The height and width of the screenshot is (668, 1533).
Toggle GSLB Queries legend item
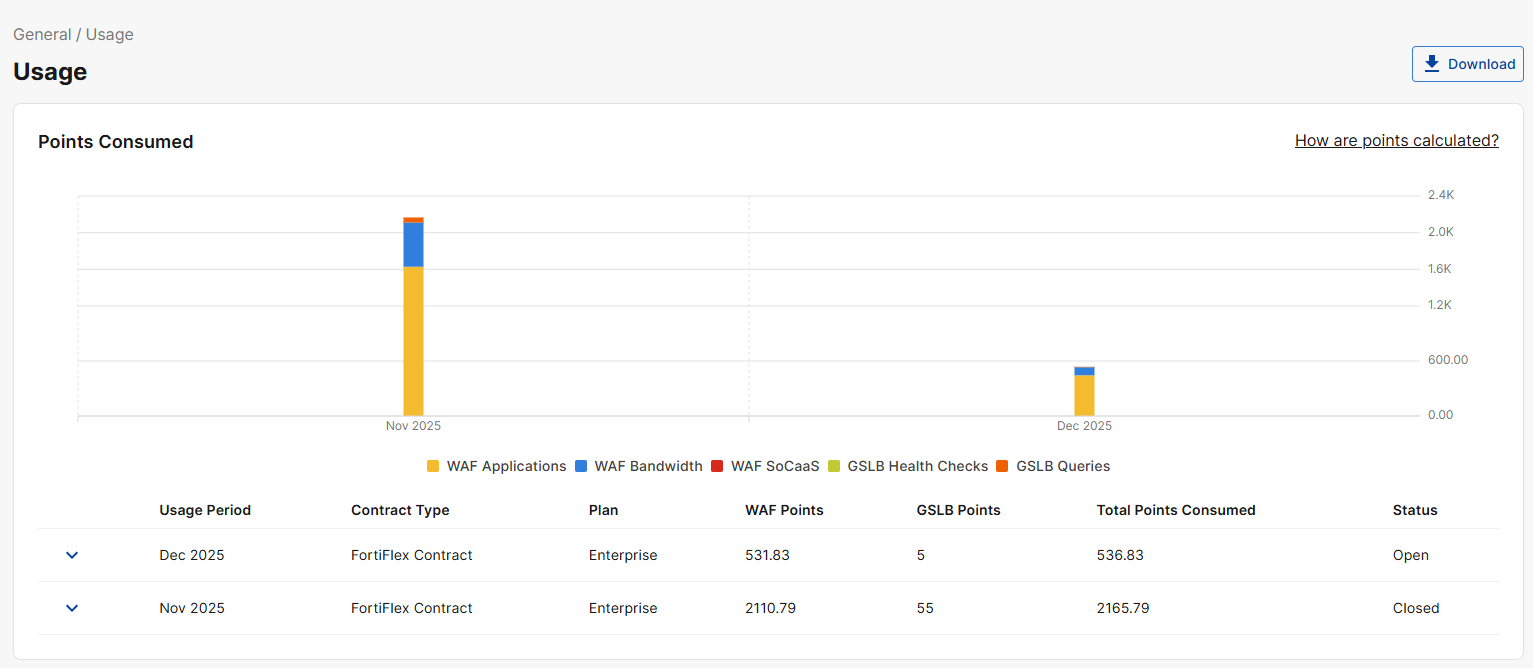click(1053, 466)
